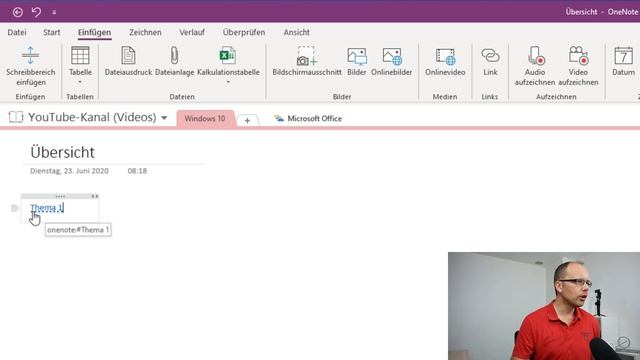Click the Back arrow in title bar
The image size is (640, 360).
point(18,12)
